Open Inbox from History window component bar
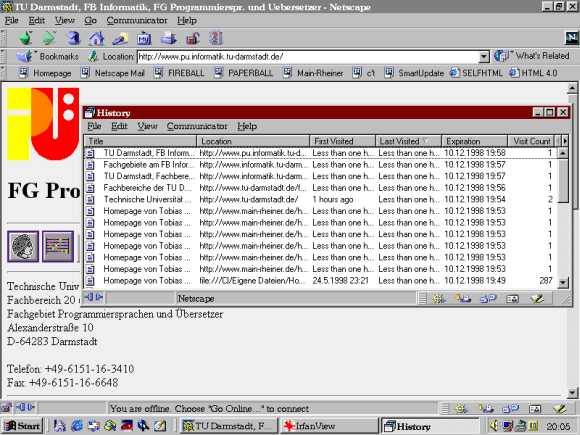 [463, 299]
